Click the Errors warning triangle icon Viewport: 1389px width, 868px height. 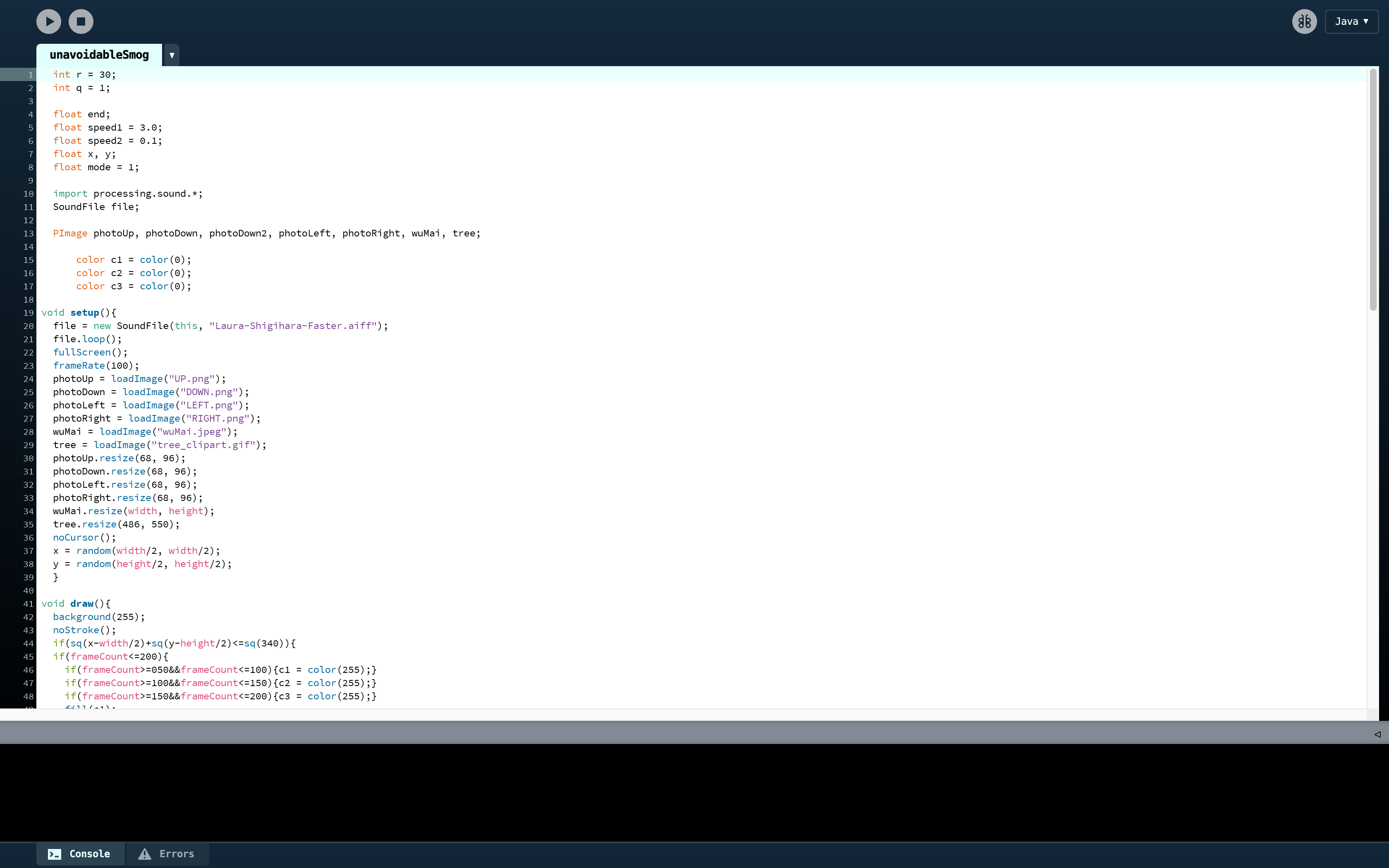point(145,854)
